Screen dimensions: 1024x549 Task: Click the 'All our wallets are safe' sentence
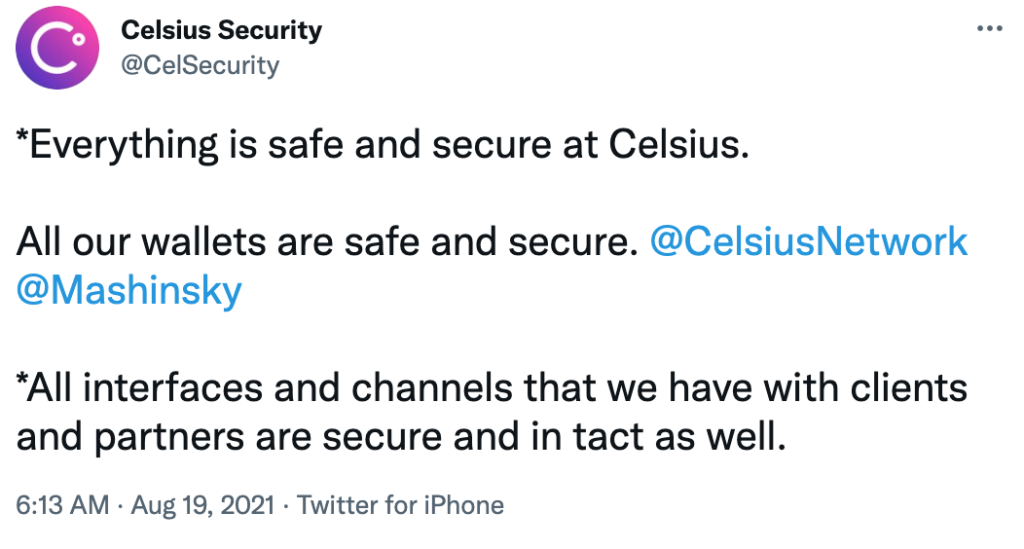coord(327,242)
